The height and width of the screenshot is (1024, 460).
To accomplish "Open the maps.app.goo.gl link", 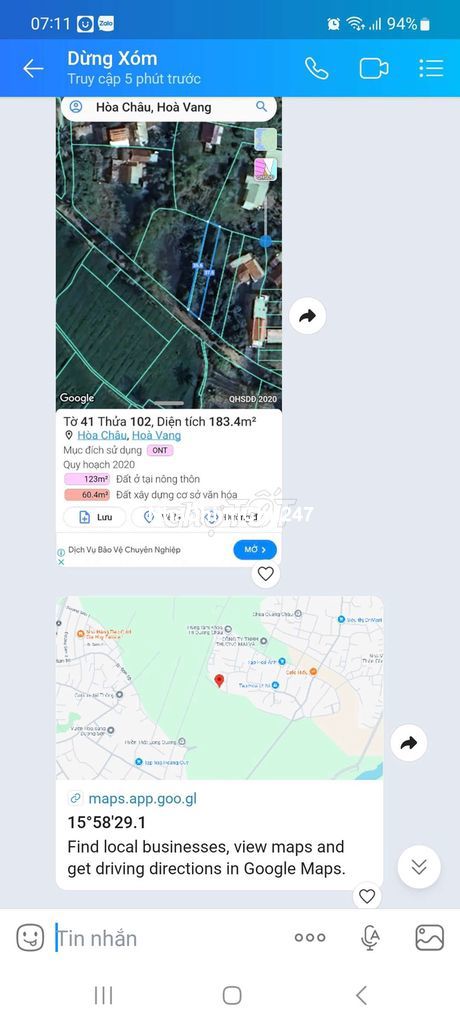I will (x=142, y=798).
